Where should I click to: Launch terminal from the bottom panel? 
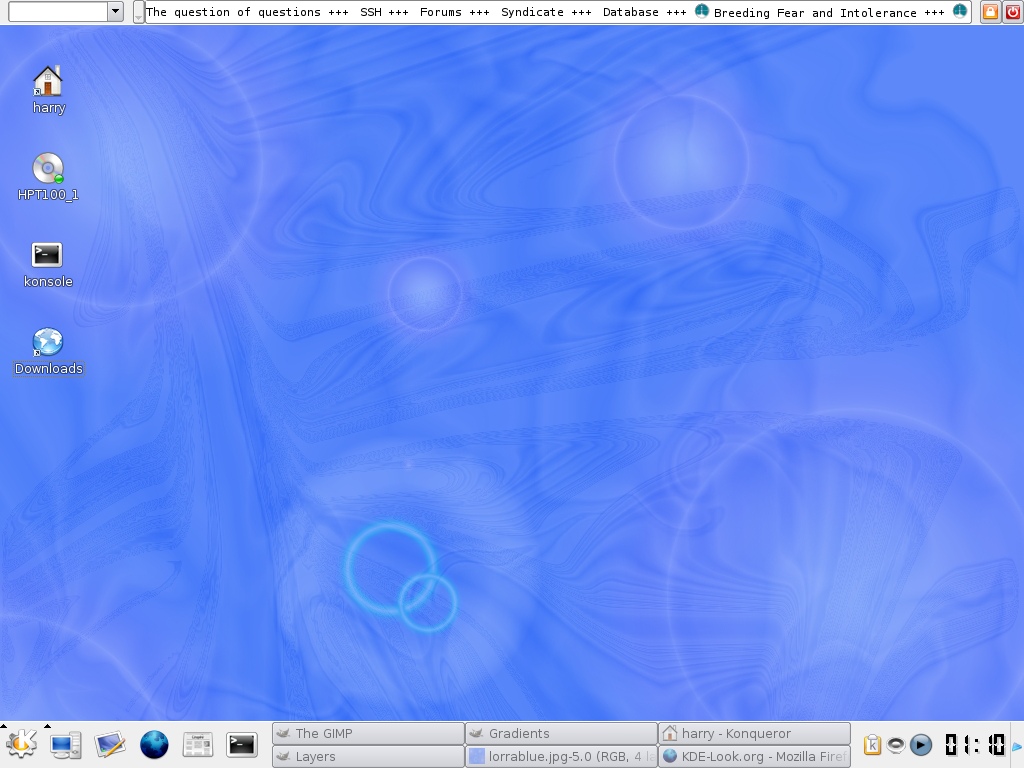(242, 744)
